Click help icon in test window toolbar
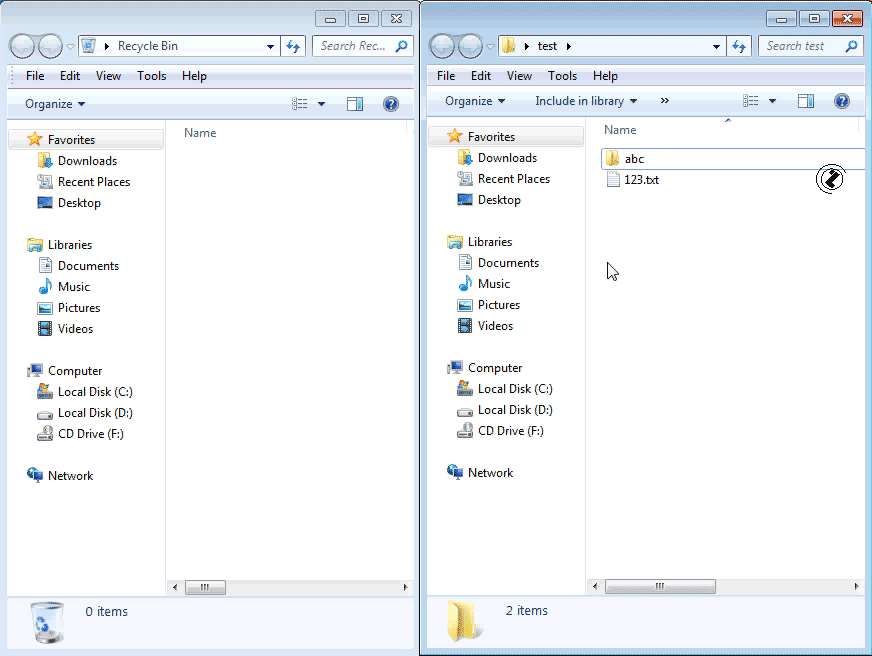 [x=842, y=101]
